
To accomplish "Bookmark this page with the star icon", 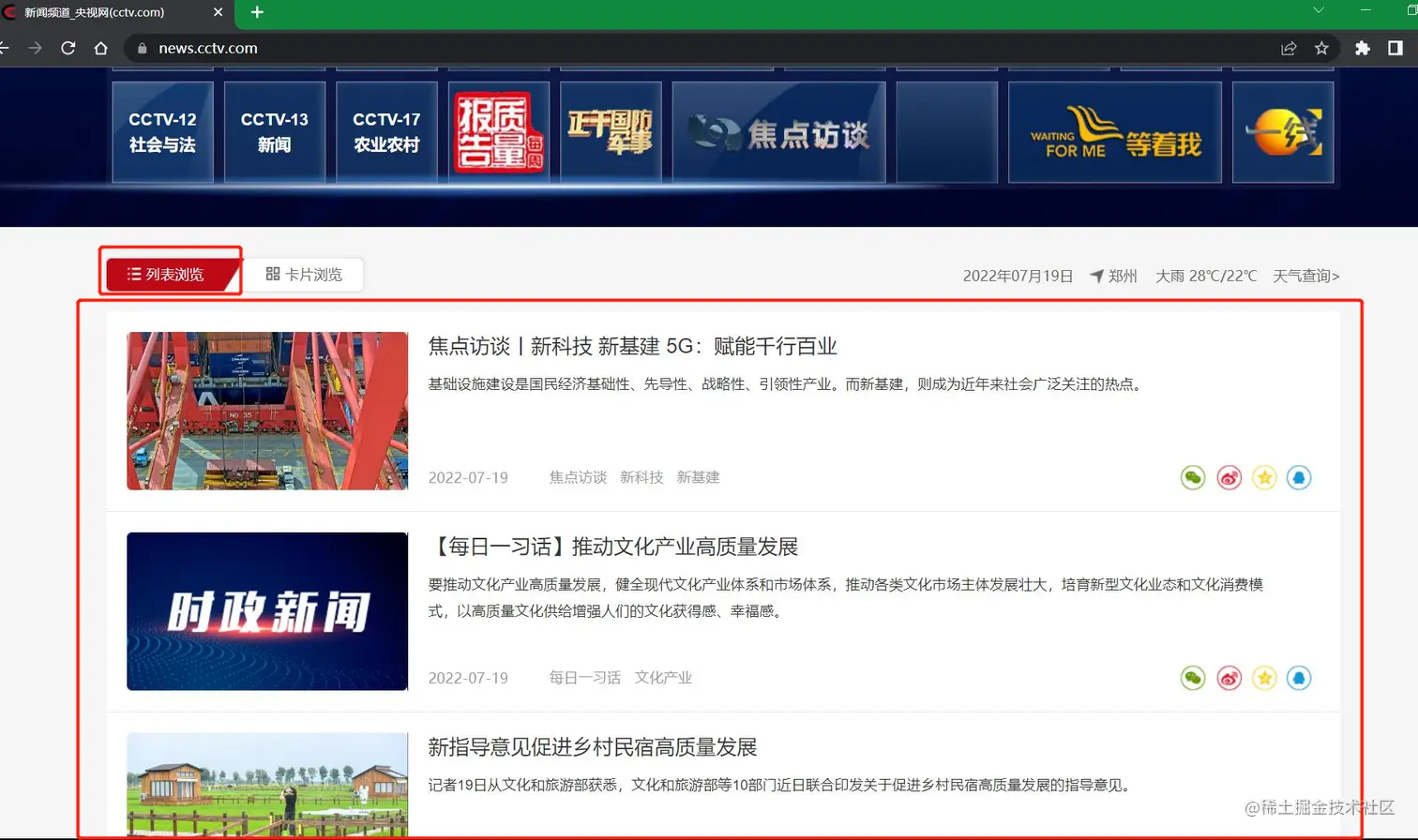I will pyautogui.click(x=1321, y=48).
